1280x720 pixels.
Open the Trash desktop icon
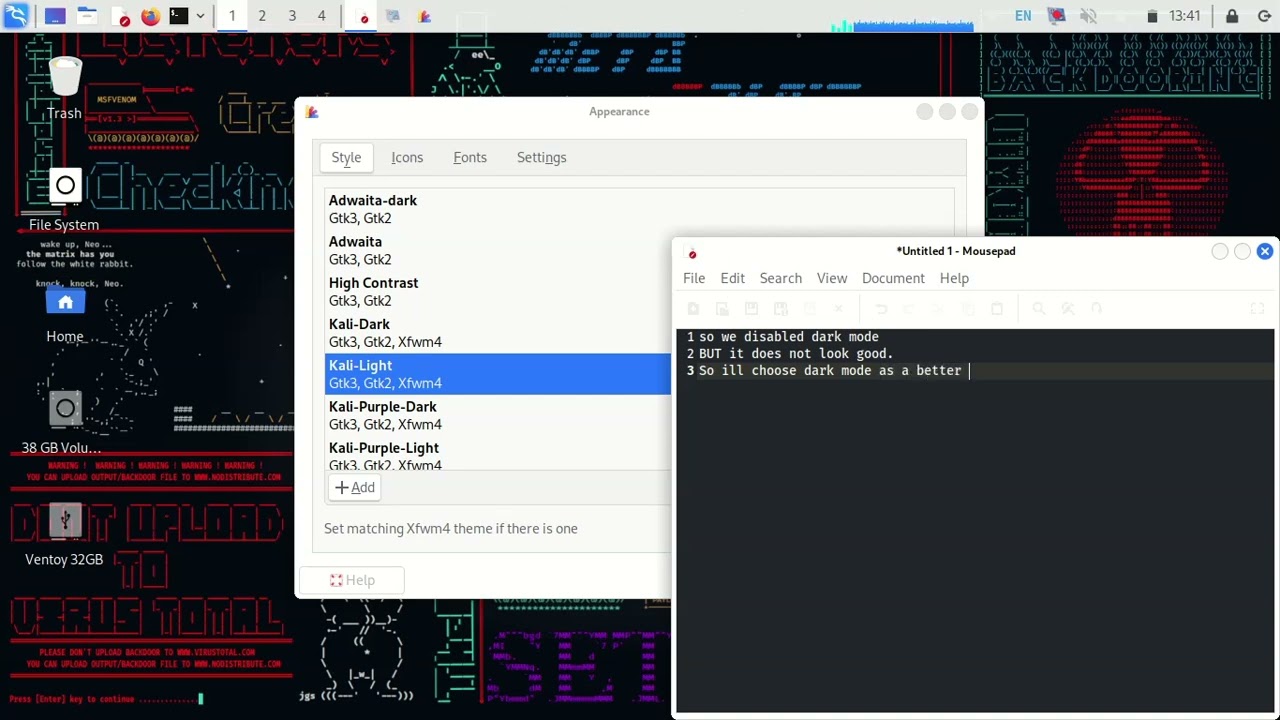(x=64, y=88)
